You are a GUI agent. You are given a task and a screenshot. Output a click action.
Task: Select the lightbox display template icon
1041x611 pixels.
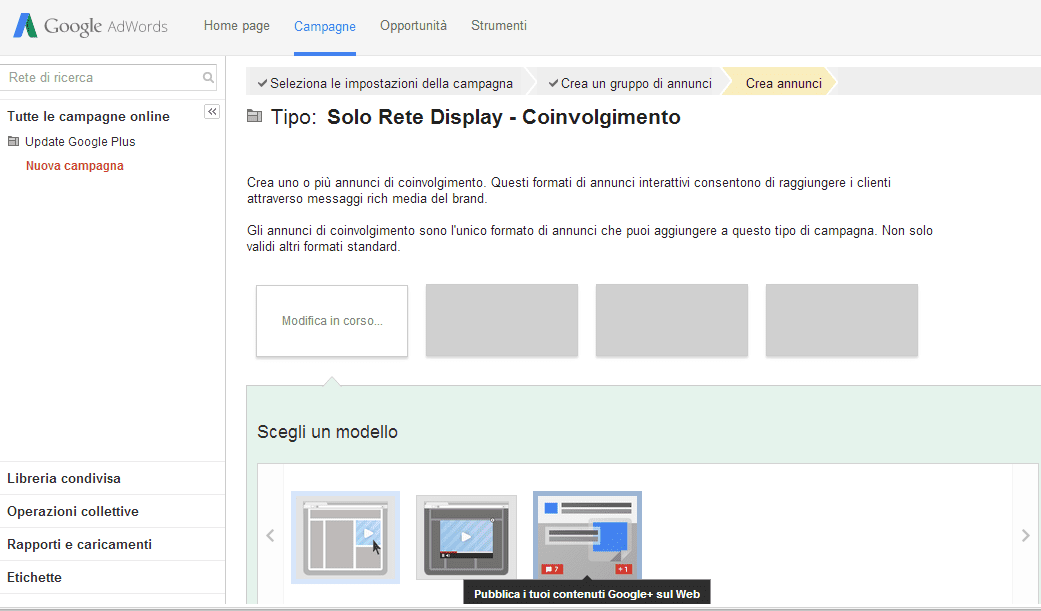coord(345,536)
